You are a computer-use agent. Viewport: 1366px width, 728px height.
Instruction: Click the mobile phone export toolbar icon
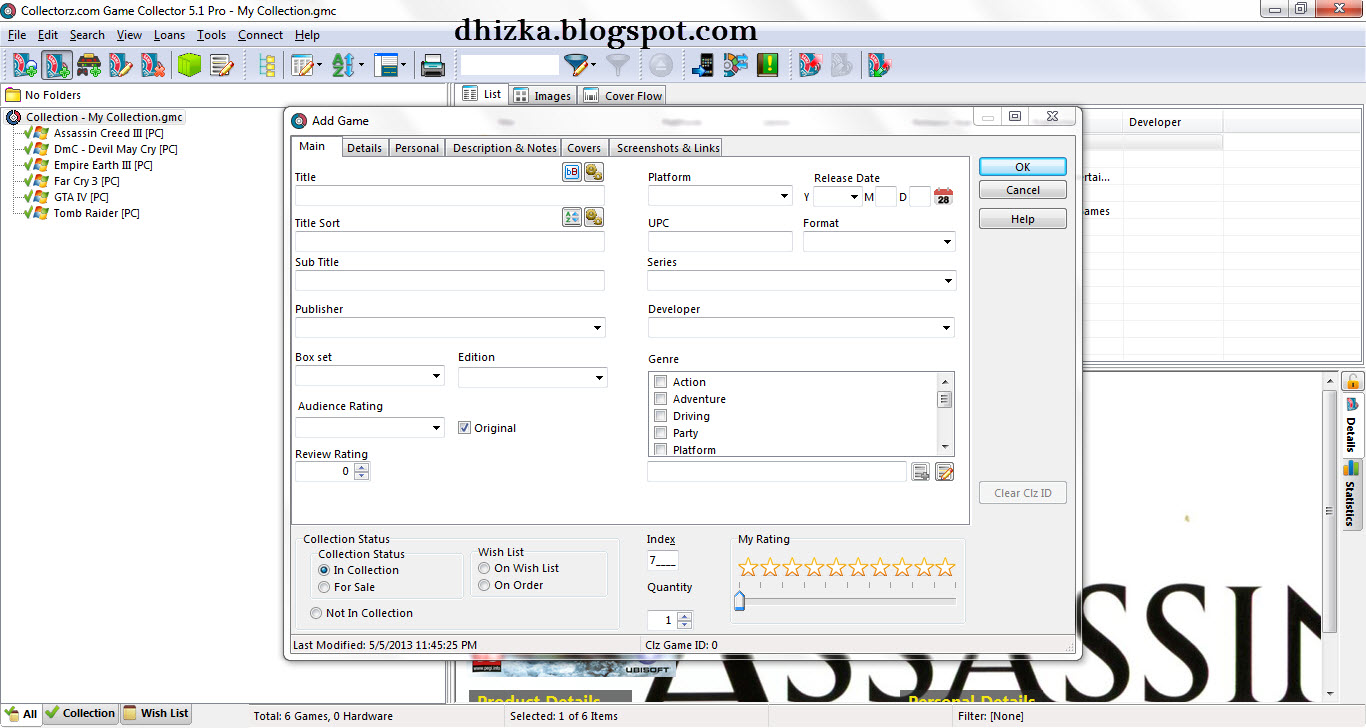point(703,65)
